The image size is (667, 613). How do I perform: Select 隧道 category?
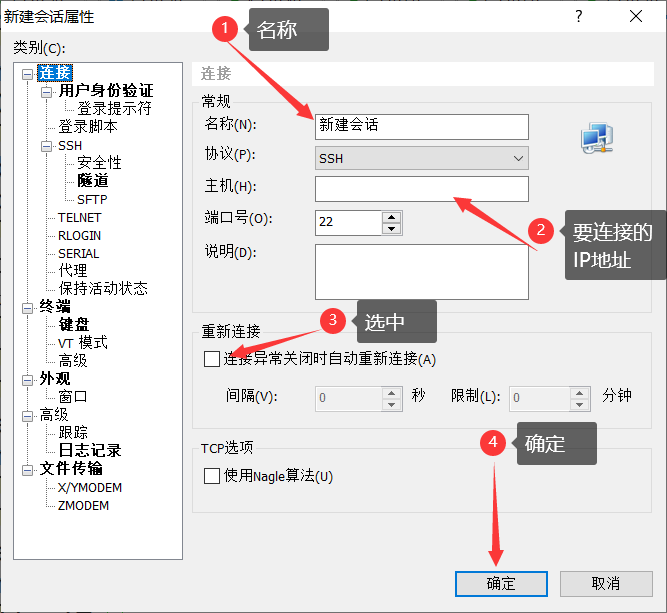pyautogui.click(x=92, y=180)
